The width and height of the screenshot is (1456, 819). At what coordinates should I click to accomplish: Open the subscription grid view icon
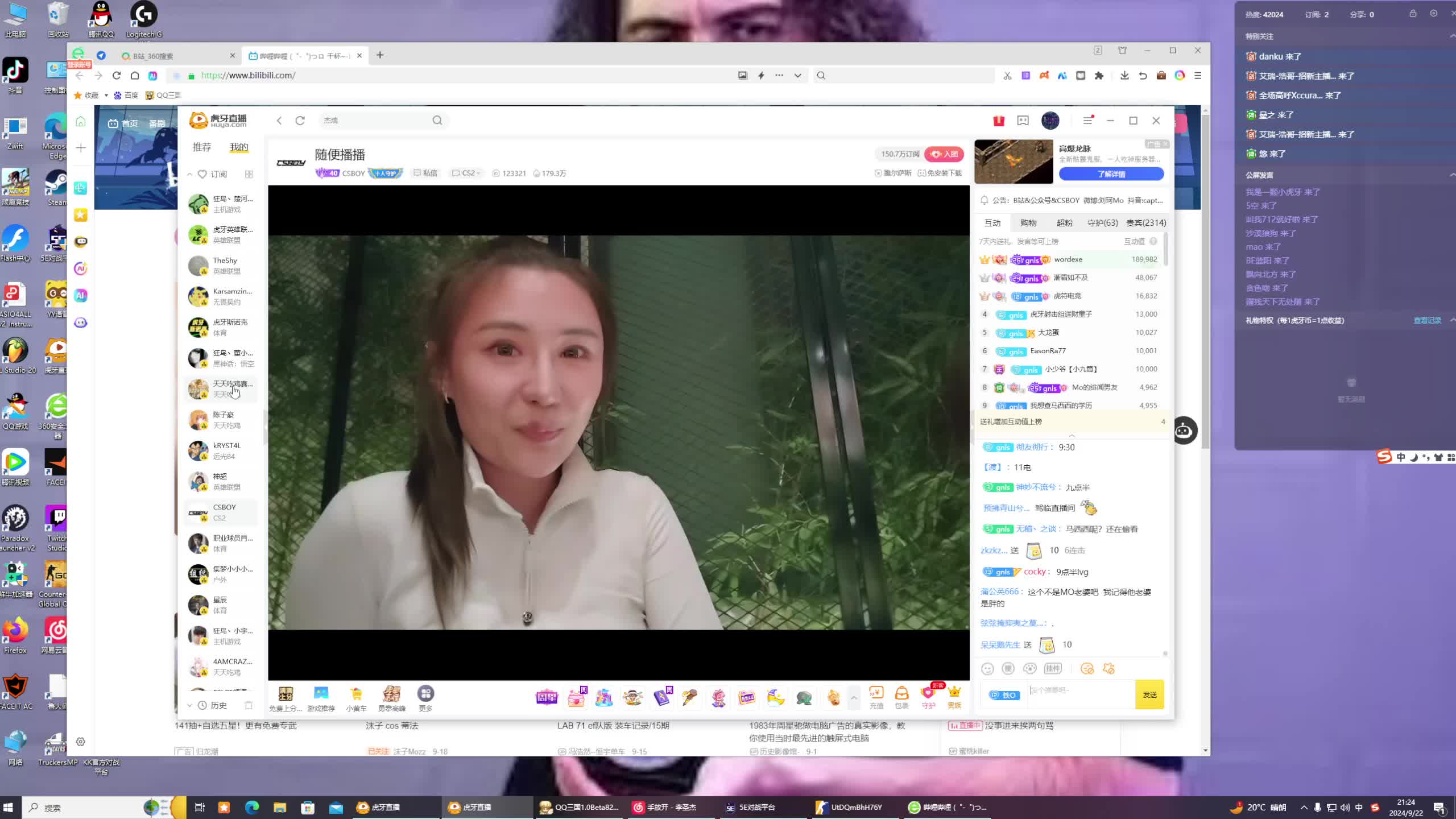pyautogui.click(x=249, y=174)
